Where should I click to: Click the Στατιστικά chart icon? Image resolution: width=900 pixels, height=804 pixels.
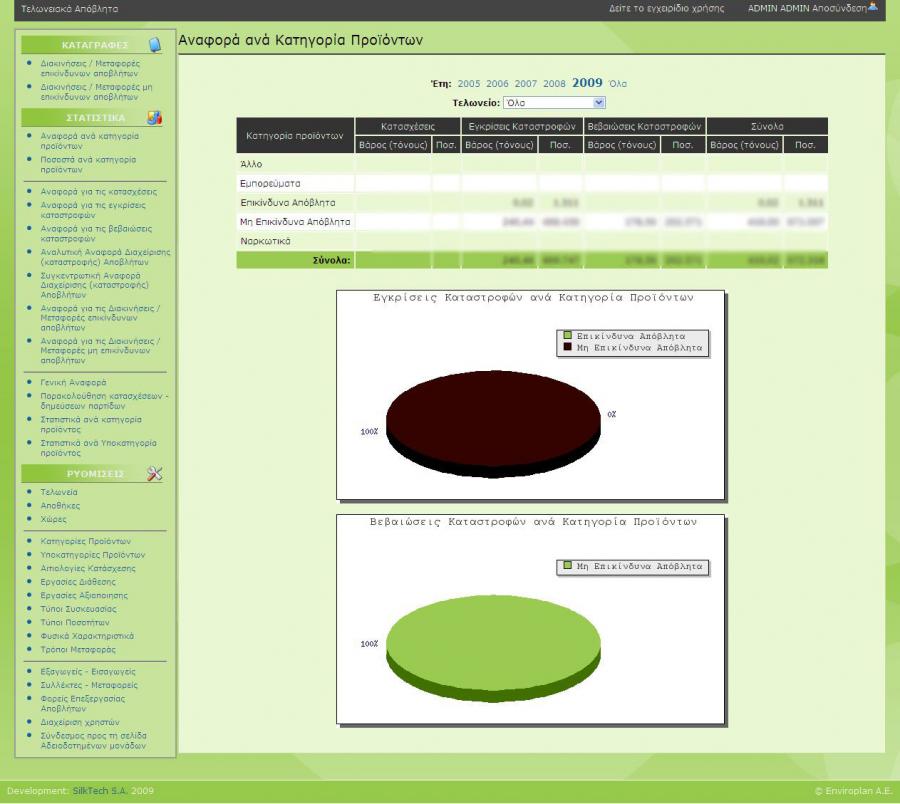tap(154, 118)
